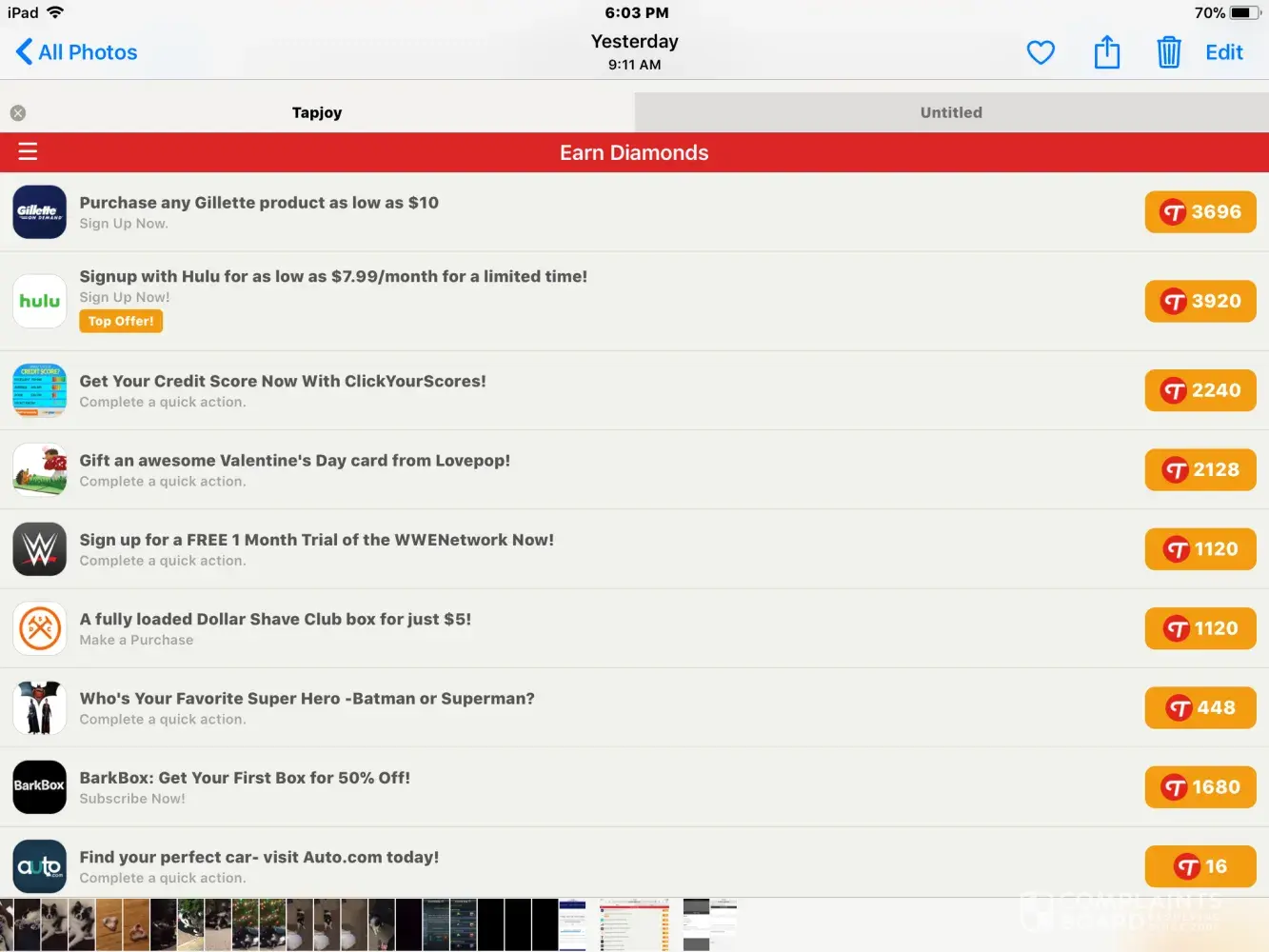Viewport: 1269px width, 952px height.
Task: Tap the 6:03 PM status clock
Action: tap(637, 12)
